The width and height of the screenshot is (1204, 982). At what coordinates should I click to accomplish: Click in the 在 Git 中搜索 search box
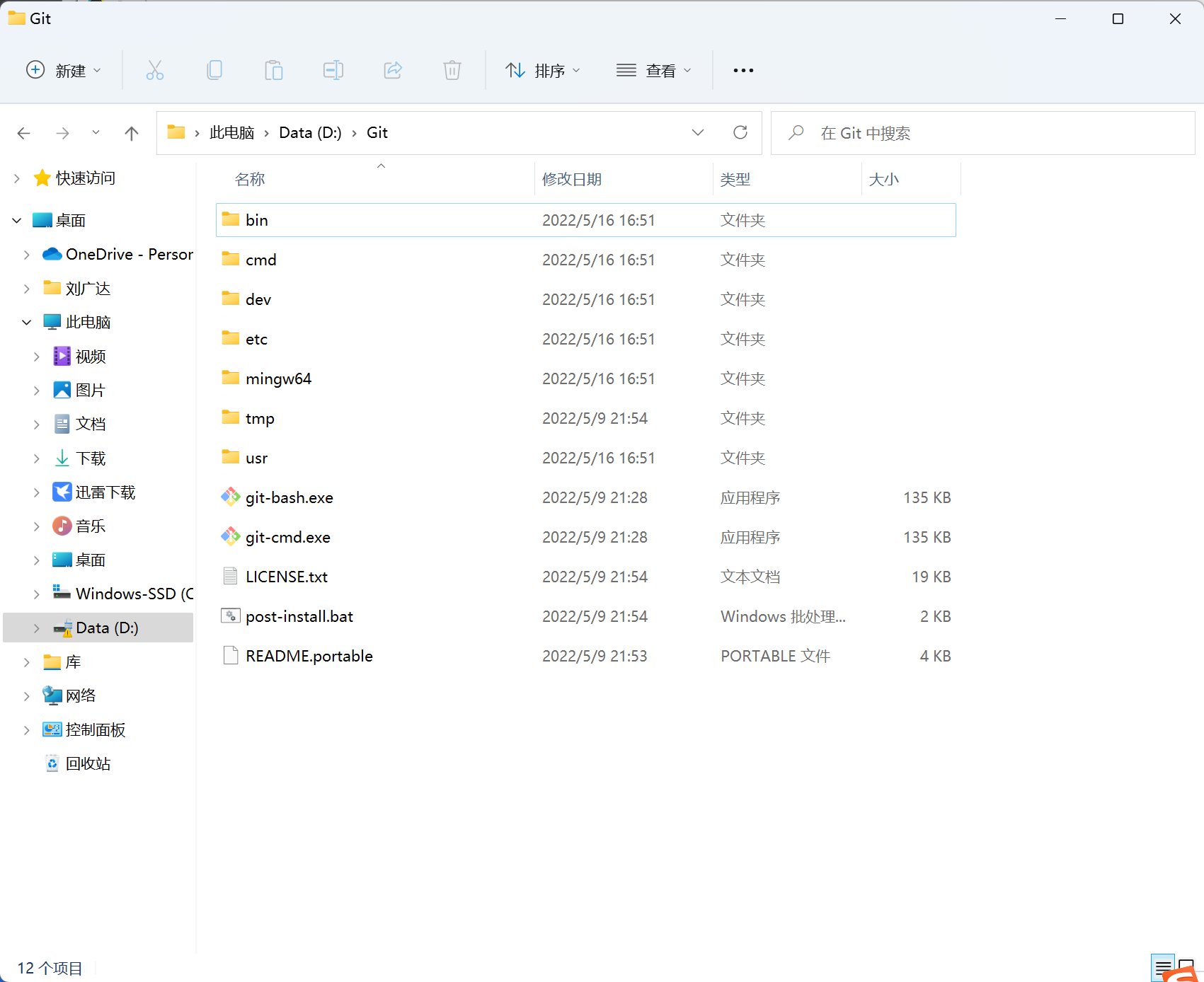982,132
